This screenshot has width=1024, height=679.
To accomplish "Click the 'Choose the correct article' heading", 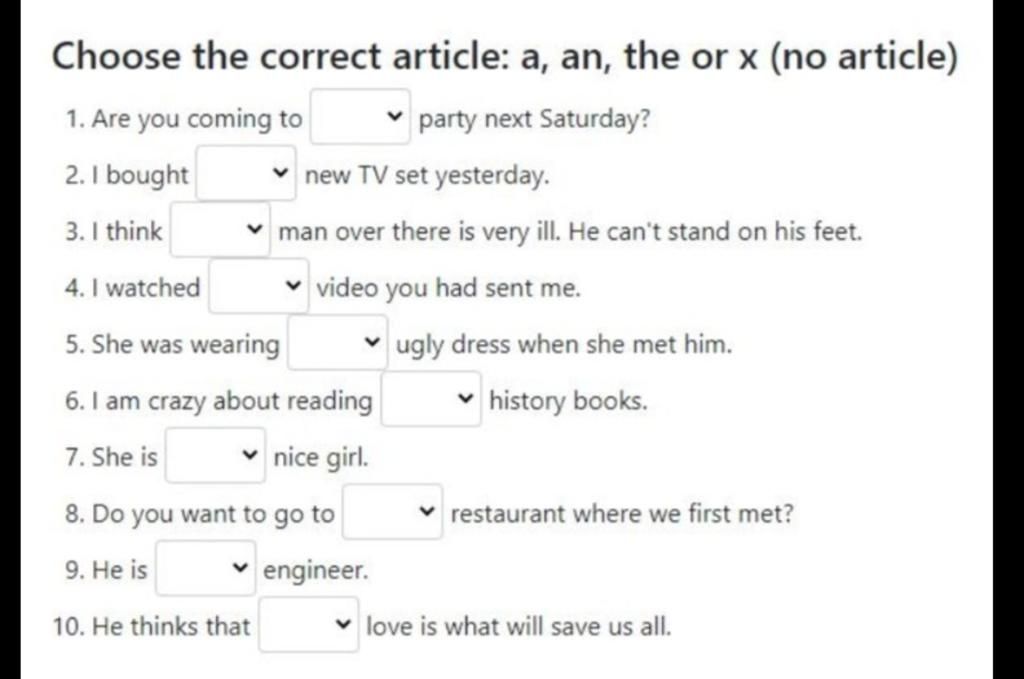I will tap(505, 55).
